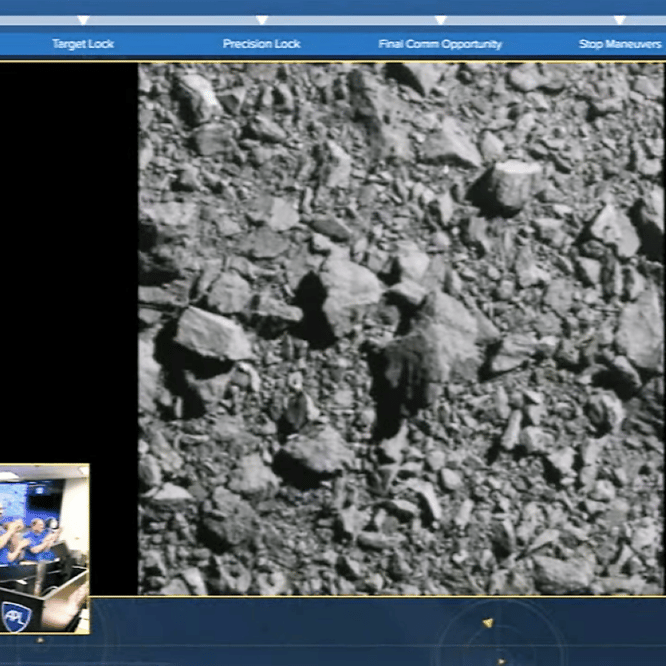Click the APL logo in the inset video
The height and width of the screenshot is (666, 666).
[16, 617]
